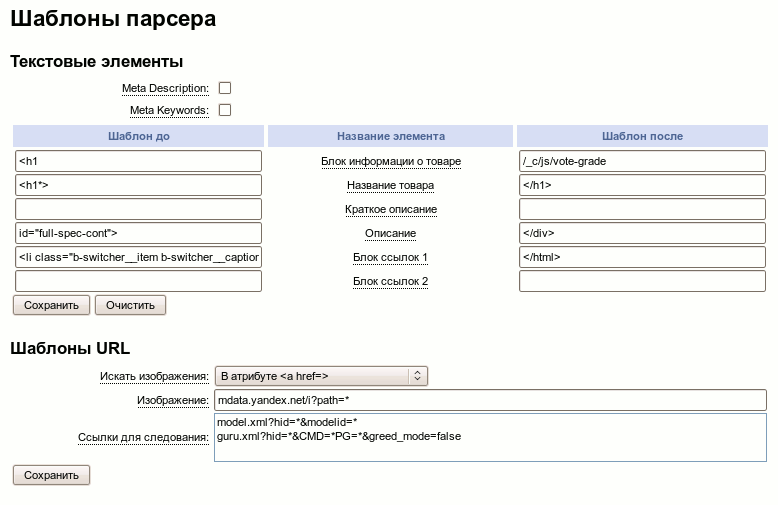The width and height of the screenshot is (778, 505).
Task: Open the 'Искать изображения' dropdown
Action: 321,376
